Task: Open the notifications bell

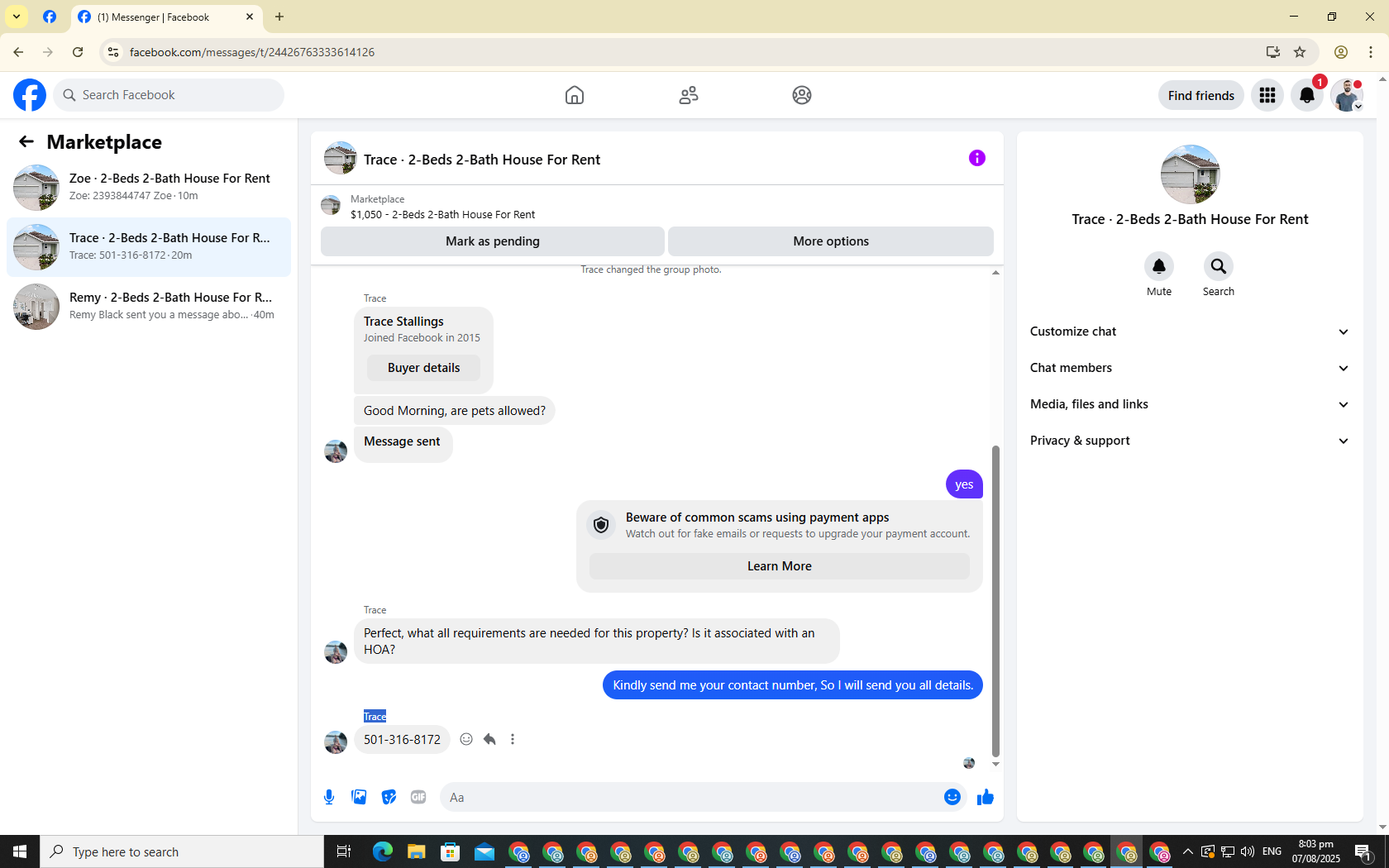Action: click(x=1307, y=95)
